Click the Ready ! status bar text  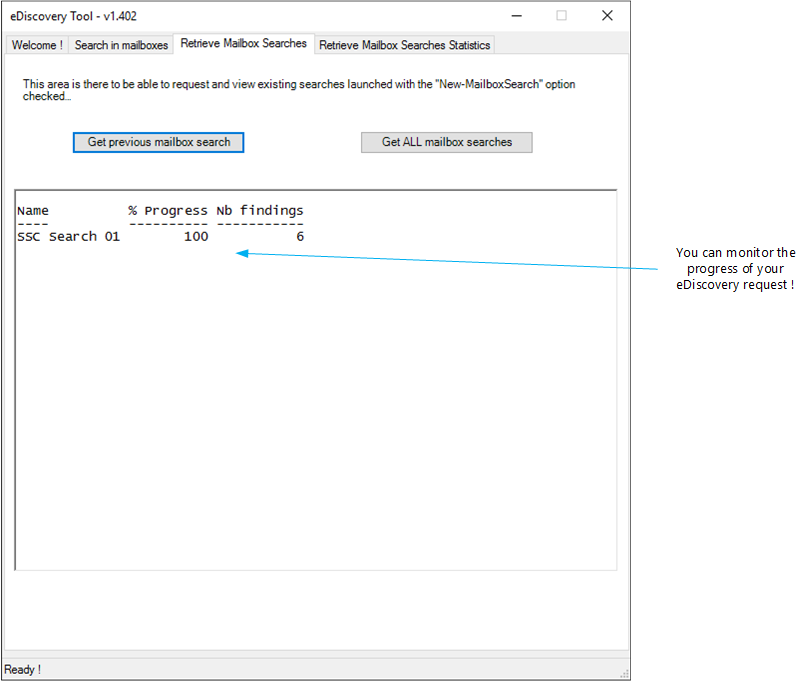(x=23, y=669)
